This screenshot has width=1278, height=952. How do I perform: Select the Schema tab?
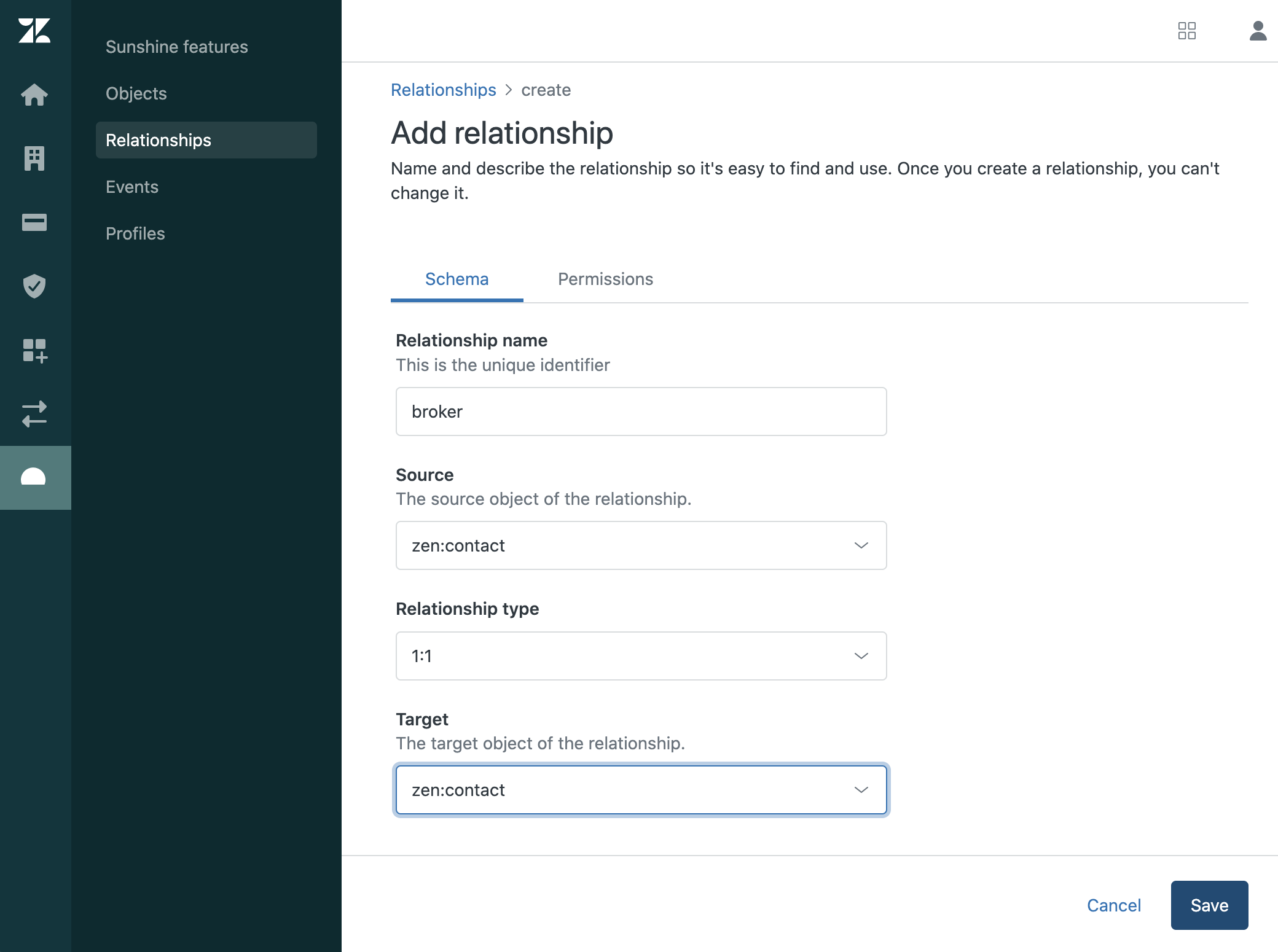tap(457, 279)
